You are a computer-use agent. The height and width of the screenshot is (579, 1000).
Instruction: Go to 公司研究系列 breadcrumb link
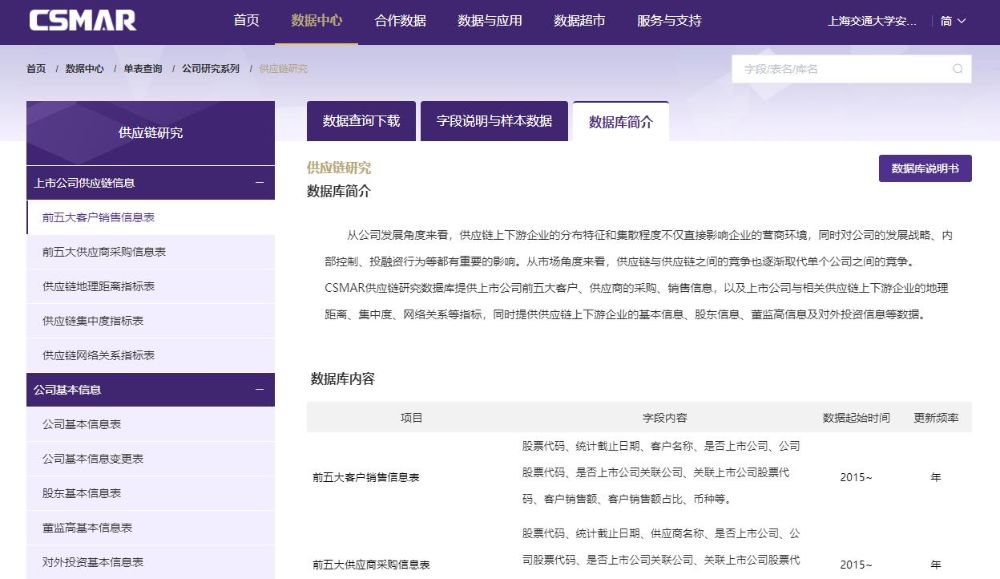click(210, 68)
